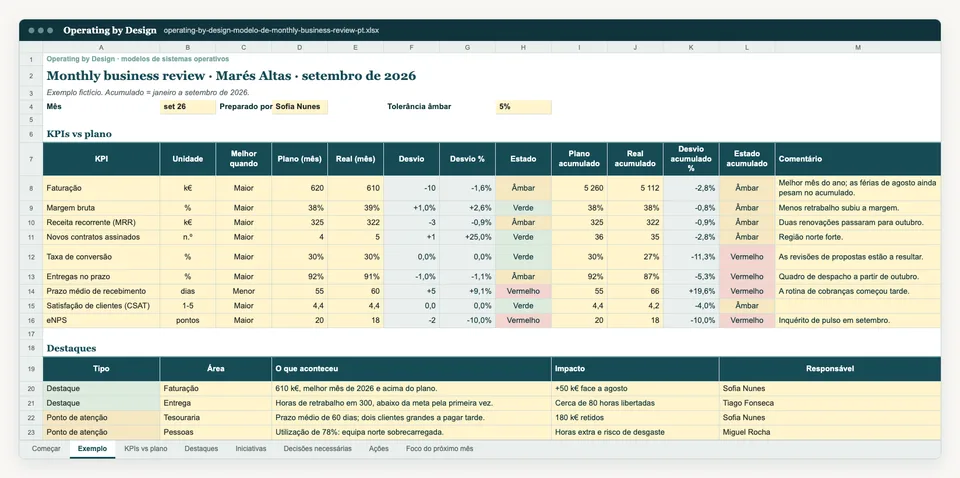Select the 'Prazo médio de recebimento' cell
Image resolution: width=960 pixels, height=478 pixels.
101,291
